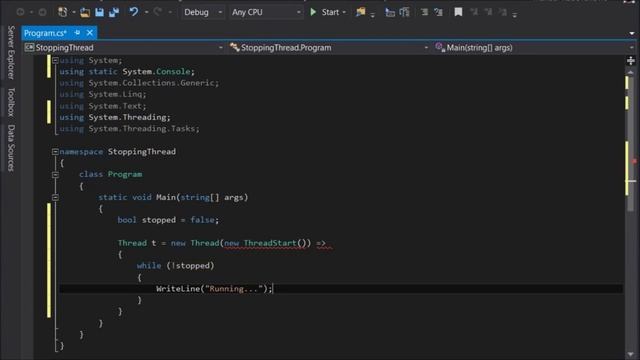
Task: Go to the next bookmark
Action: (x=488, y=12)
